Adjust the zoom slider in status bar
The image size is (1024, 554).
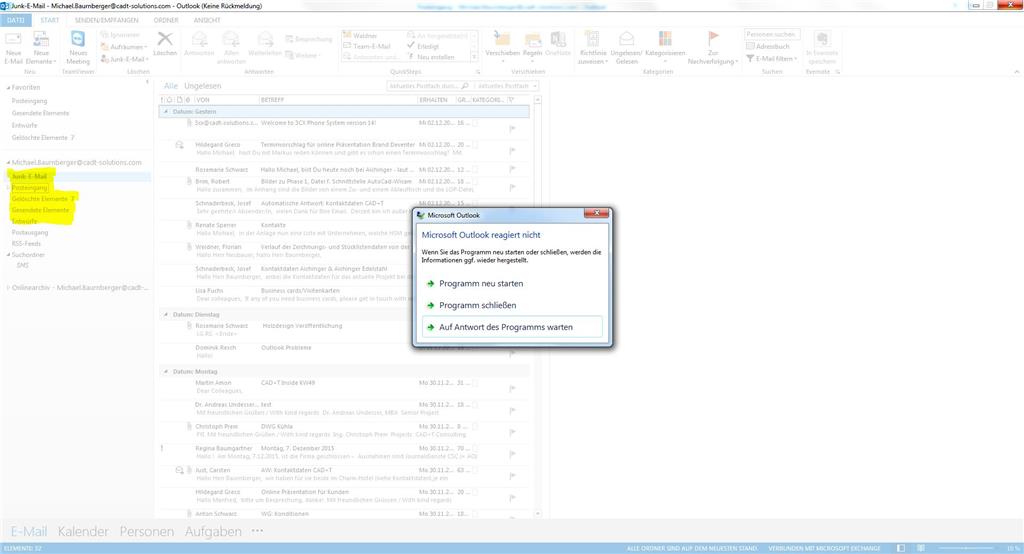coord(966,548)
